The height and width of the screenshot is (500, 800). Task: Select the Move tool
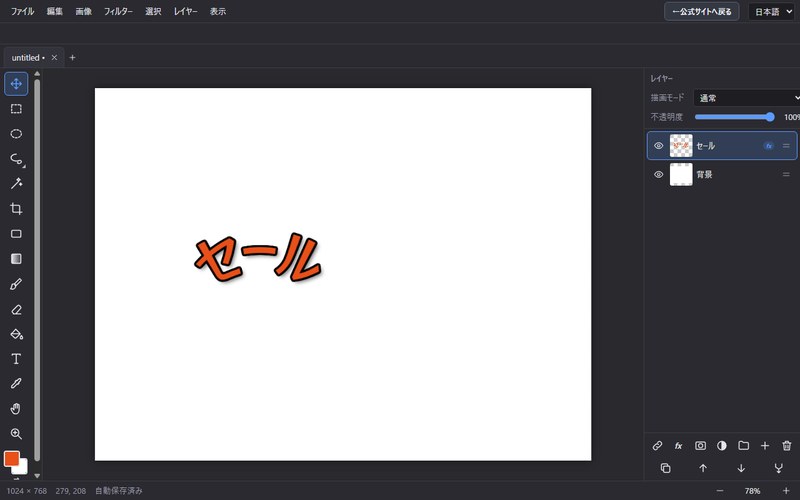click(16, 84)
